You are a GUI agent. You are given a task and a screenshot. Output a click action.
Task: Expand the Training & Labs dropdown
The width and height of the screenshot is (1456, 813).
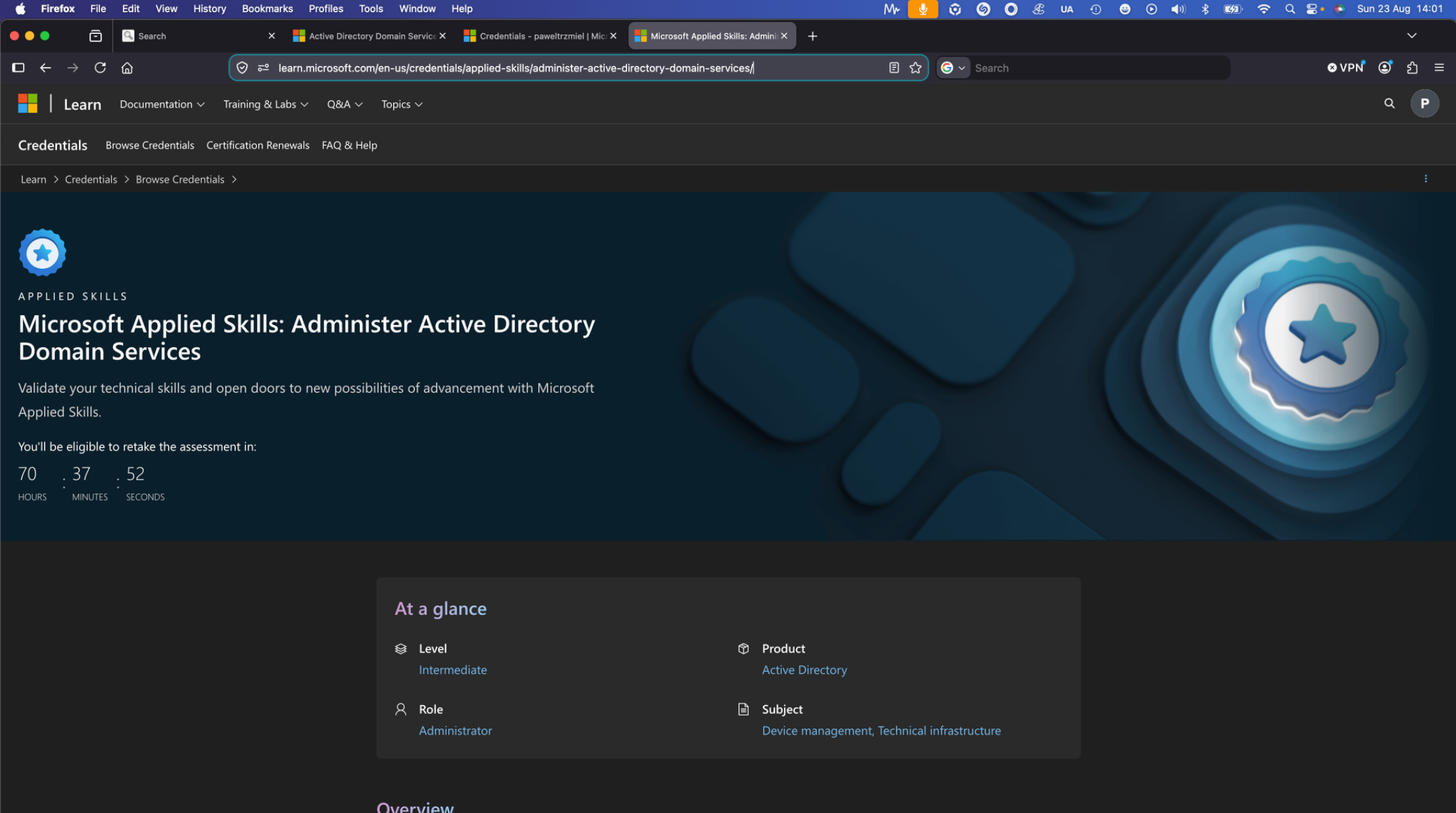[x=266, y=105]
